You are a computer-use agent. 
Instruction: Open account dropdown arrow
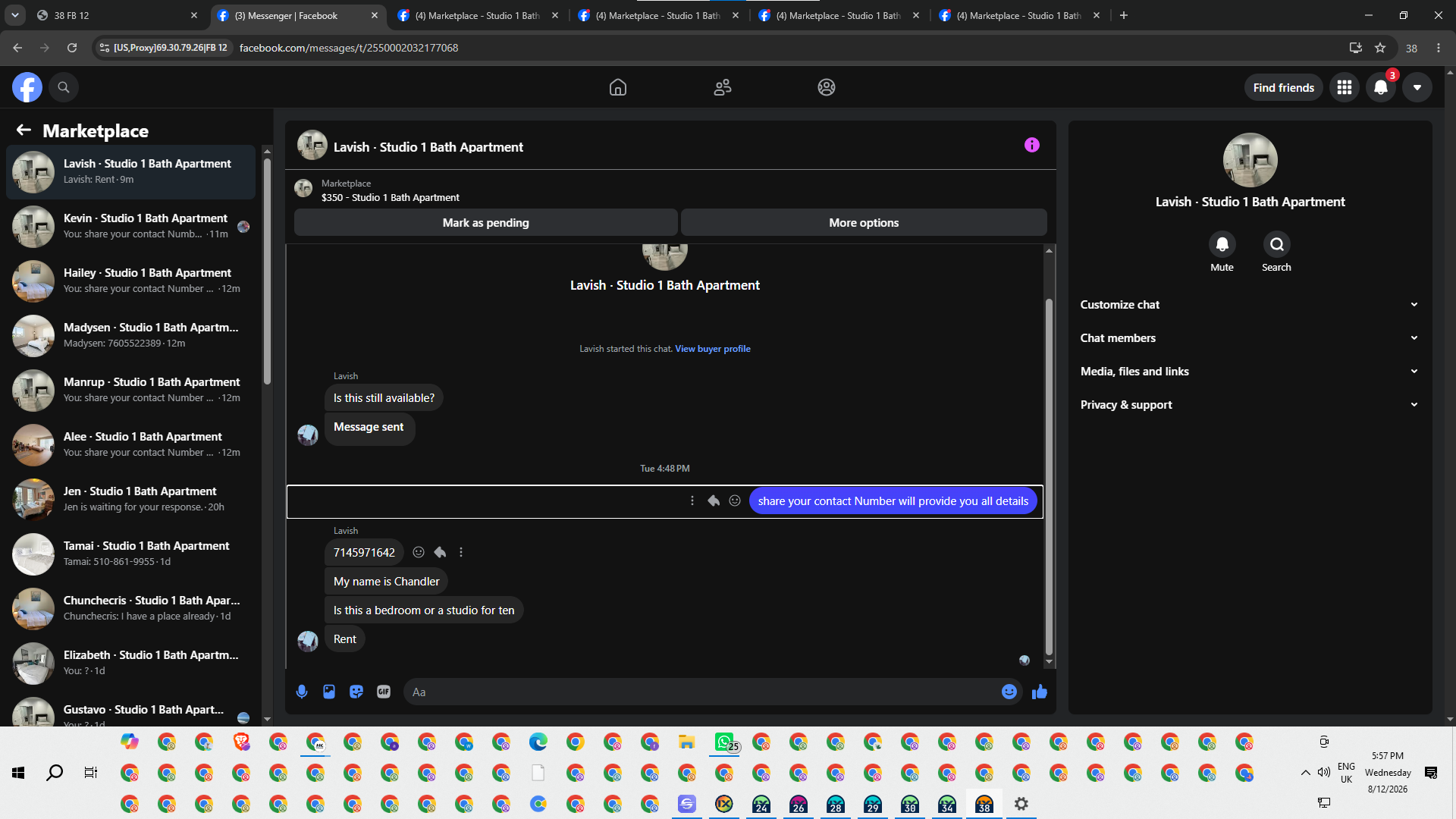(1417, 87)
